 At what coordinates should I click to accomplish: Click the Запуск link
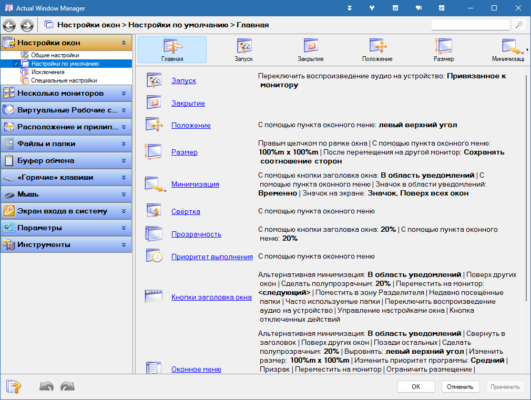pyautogui.click(x=184, y=81)
